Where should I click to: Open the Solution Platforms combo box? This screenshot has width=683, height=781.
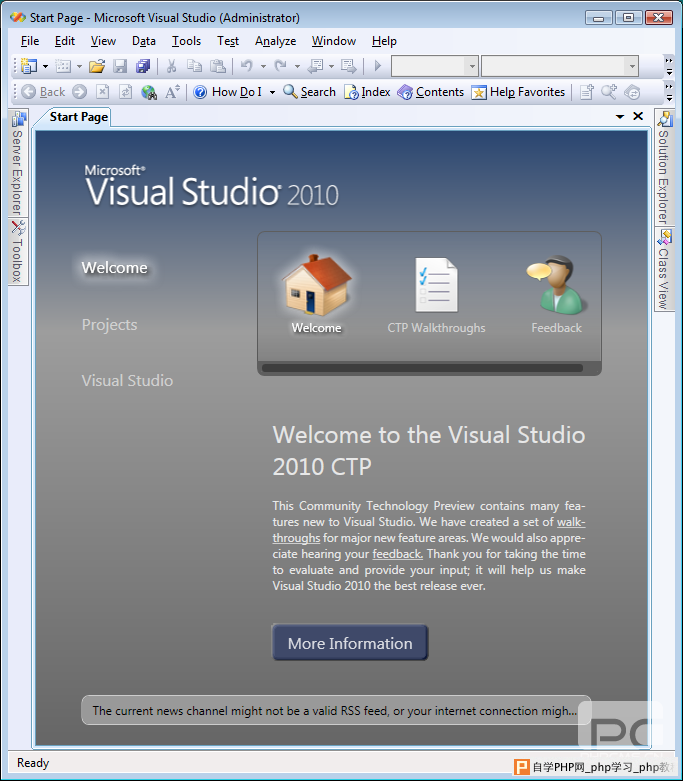coord(560,66)
